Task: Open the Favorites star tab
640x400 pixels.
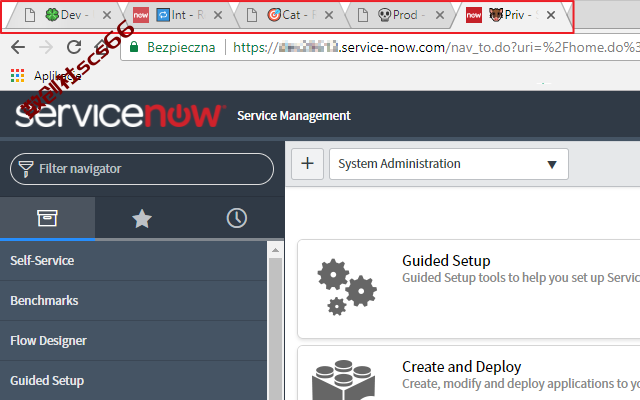Action: point(142,218)
